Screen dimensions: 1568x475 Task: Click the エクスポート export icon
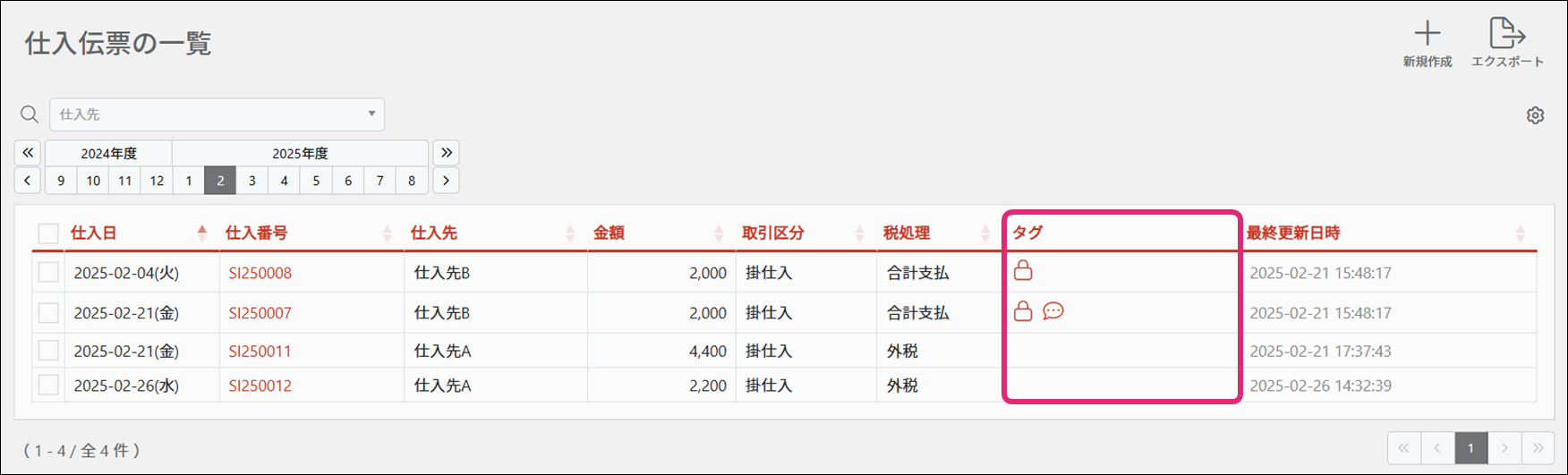[1507, 34]
